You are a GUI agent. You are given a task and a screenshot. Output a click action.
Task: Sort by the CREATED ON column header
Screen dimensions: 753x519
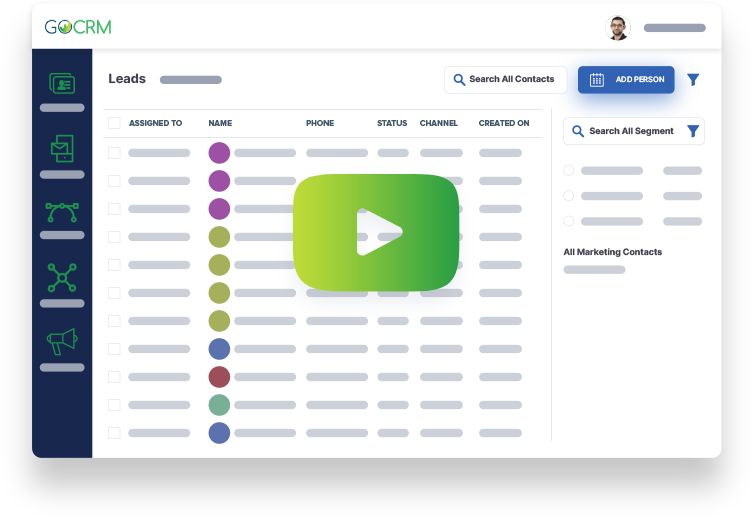pyautogui.click(x=504, y=123)
